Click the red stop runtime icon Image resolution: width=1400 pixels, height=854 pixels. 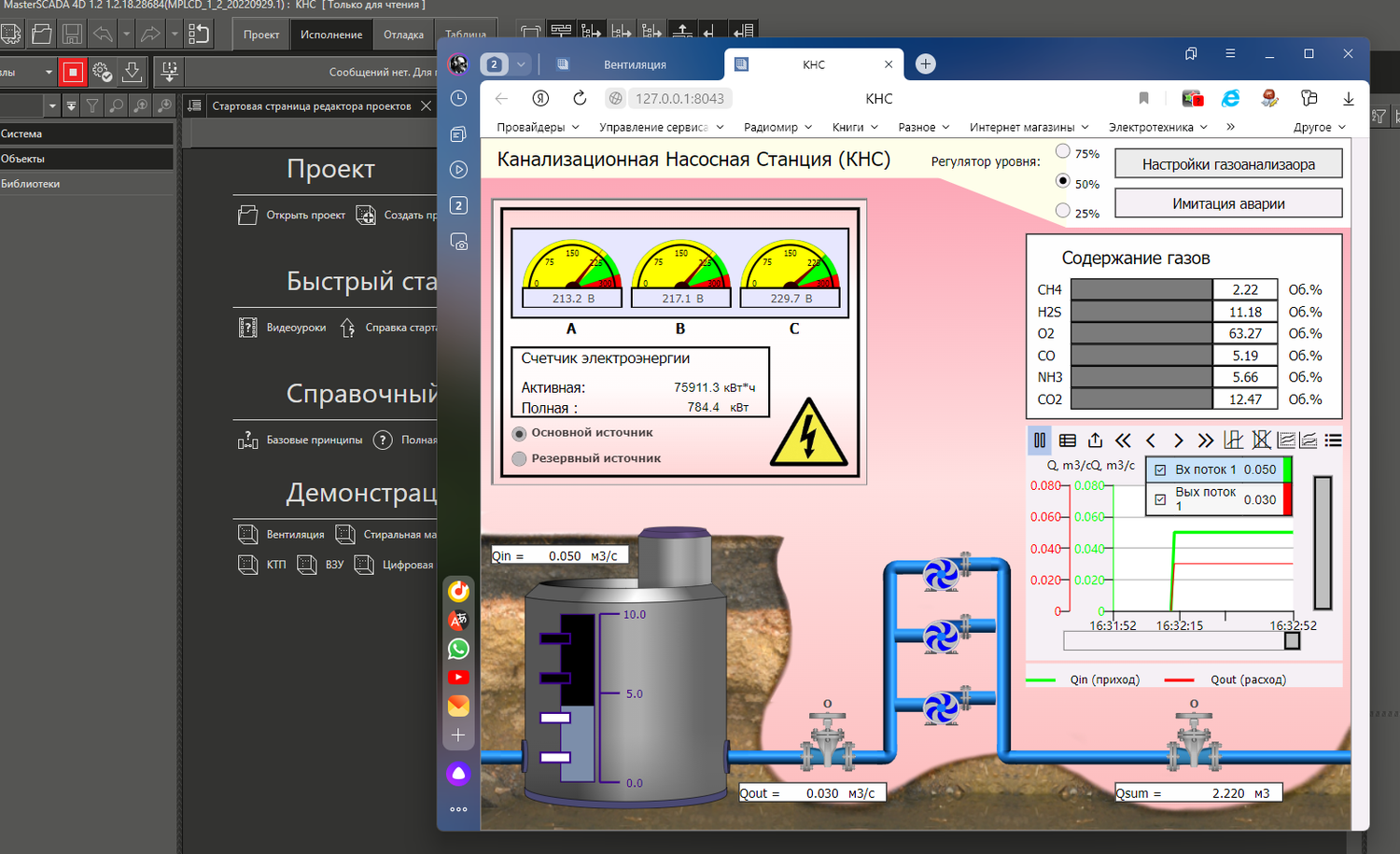click(x=73, y=72)
